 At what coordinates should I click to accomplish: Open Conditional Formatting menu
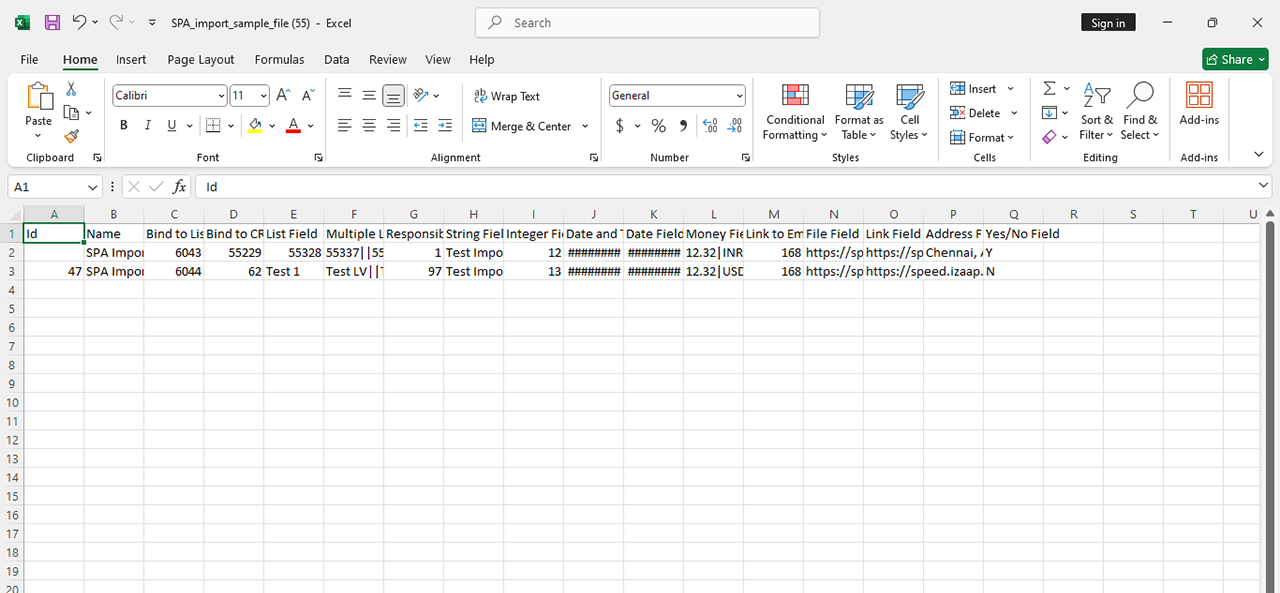coord(795,113)
